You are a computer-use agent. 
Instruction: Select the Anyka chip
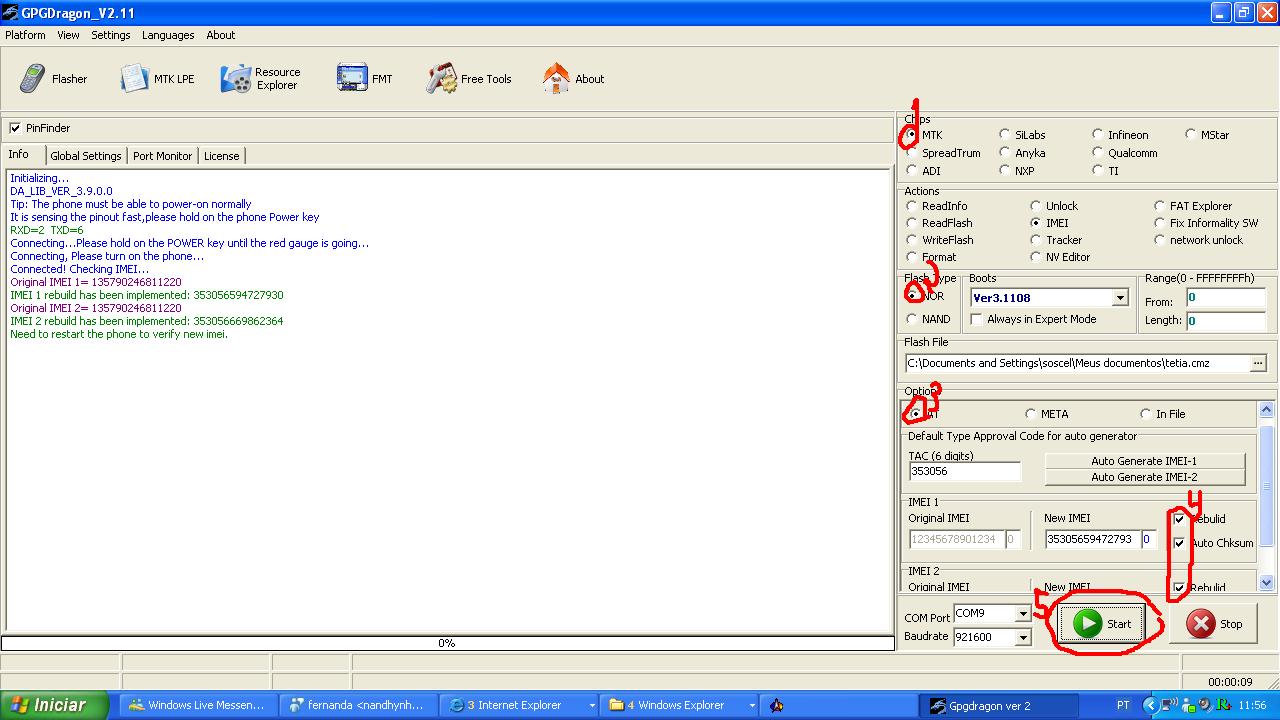[1004, 153]
